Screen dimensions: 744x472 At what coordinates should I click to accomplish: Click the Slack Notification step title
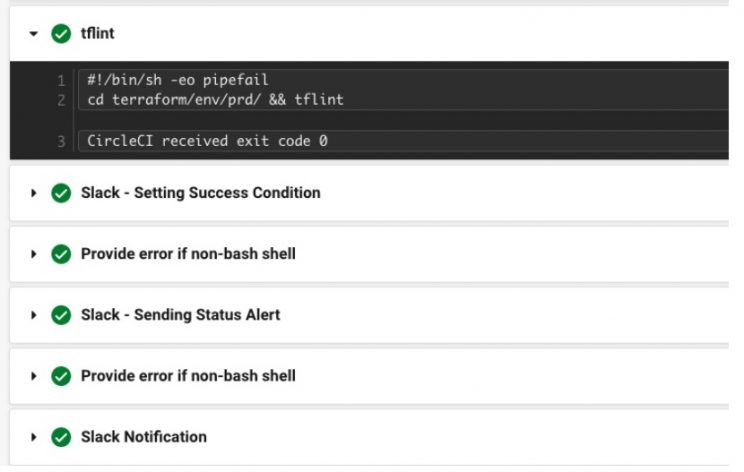pos(144,437)
